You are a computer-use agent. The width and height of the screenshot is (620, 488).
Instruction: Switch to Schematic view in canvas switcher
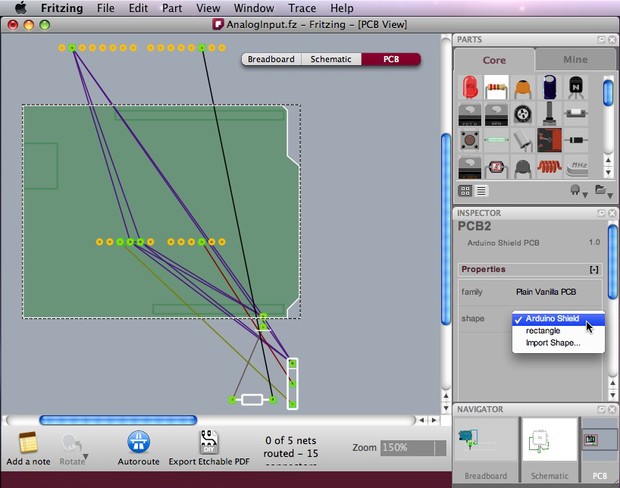pos(331,59)
